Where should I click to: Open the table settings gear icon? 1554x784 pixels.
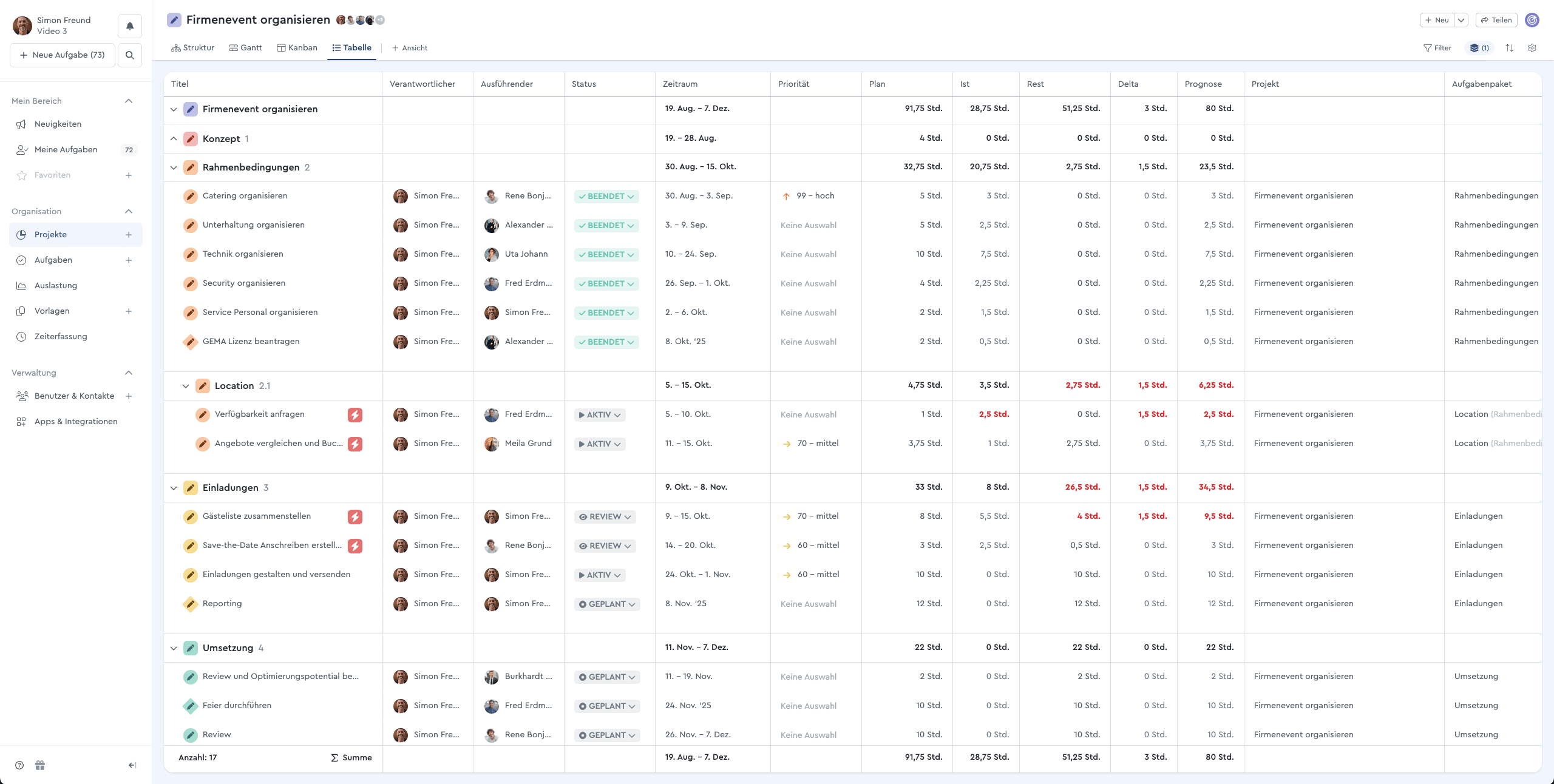(x=1532, y=48)
